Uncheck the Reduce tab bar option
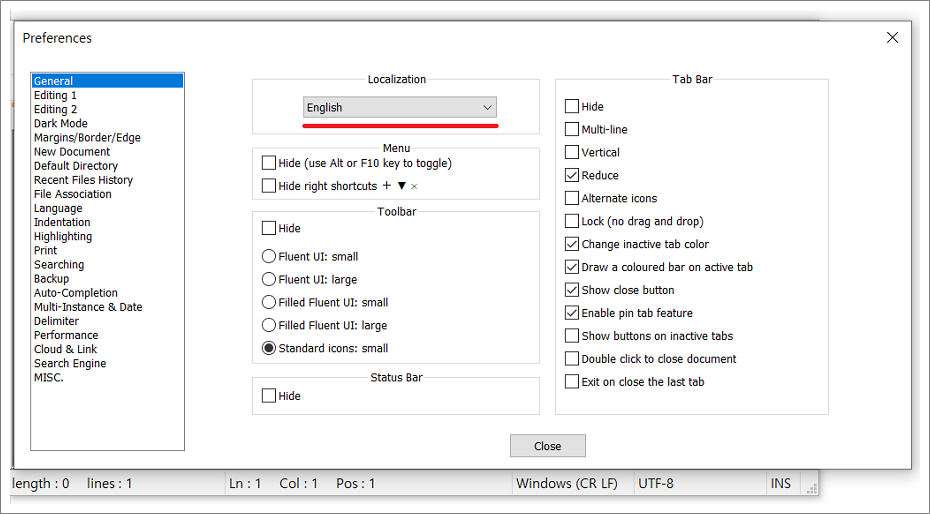 572,175
